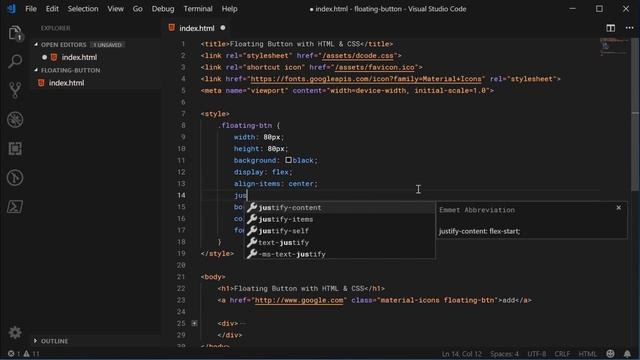Click the errors and warnings status indicator
The image size is (640, 360).
click(x=24, y=354)
